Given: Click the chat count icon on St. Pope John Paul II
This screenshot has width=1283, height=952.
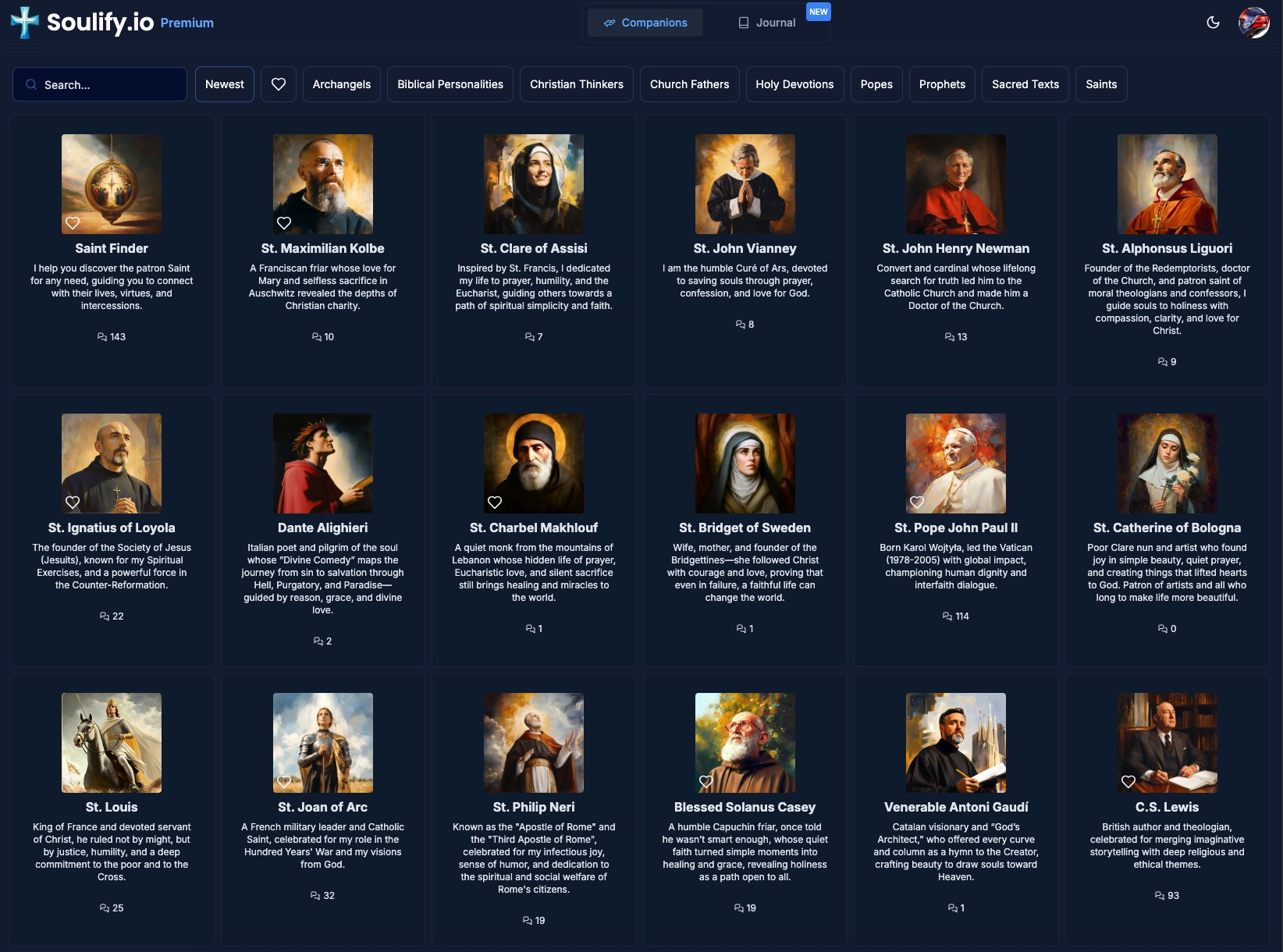Looking at the screenshot, I should click(x=949, y=616).
